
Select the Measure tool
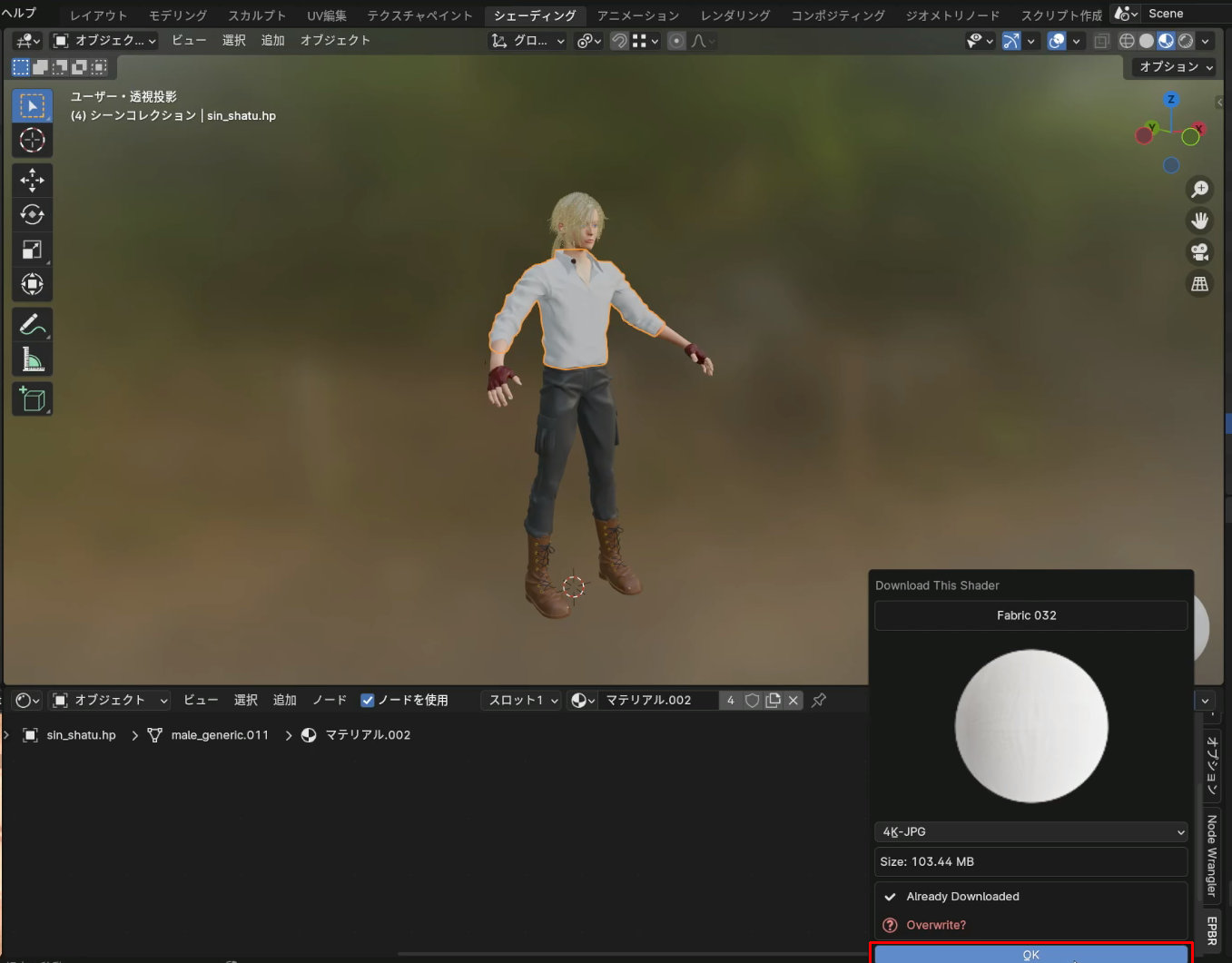[x=32, y=359]
